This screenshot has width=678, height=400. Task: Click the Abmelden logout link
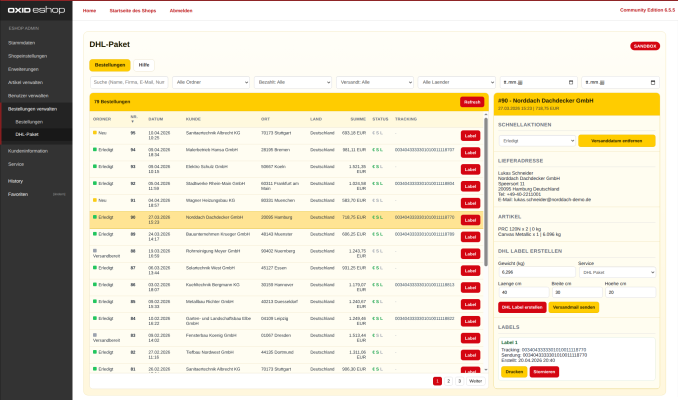tap(181, 10)
